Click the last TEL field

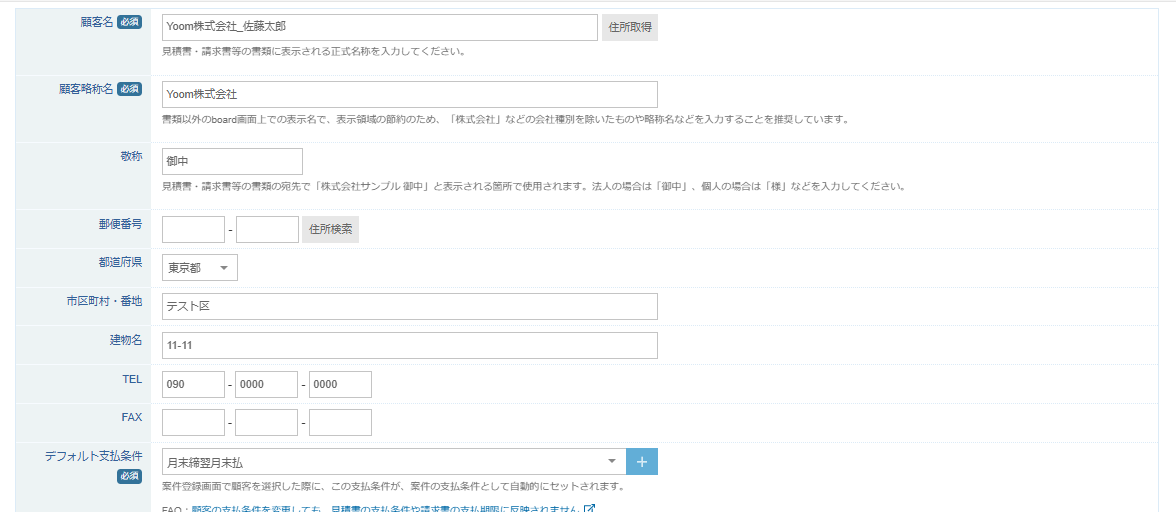340,384
